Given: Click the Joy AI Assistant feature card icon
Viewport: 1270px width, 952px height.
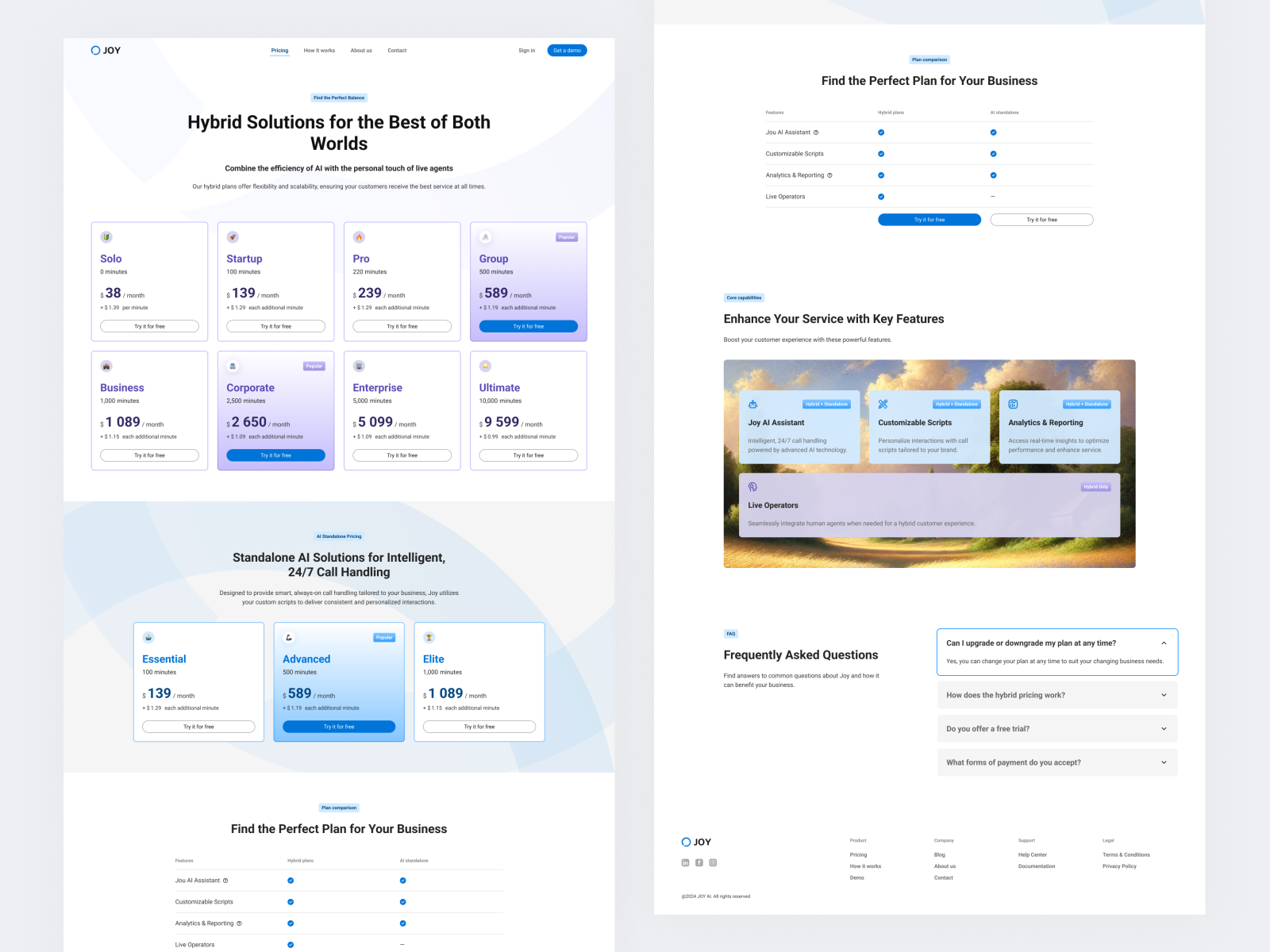Looking at the screenshot, I should [752, 404].
